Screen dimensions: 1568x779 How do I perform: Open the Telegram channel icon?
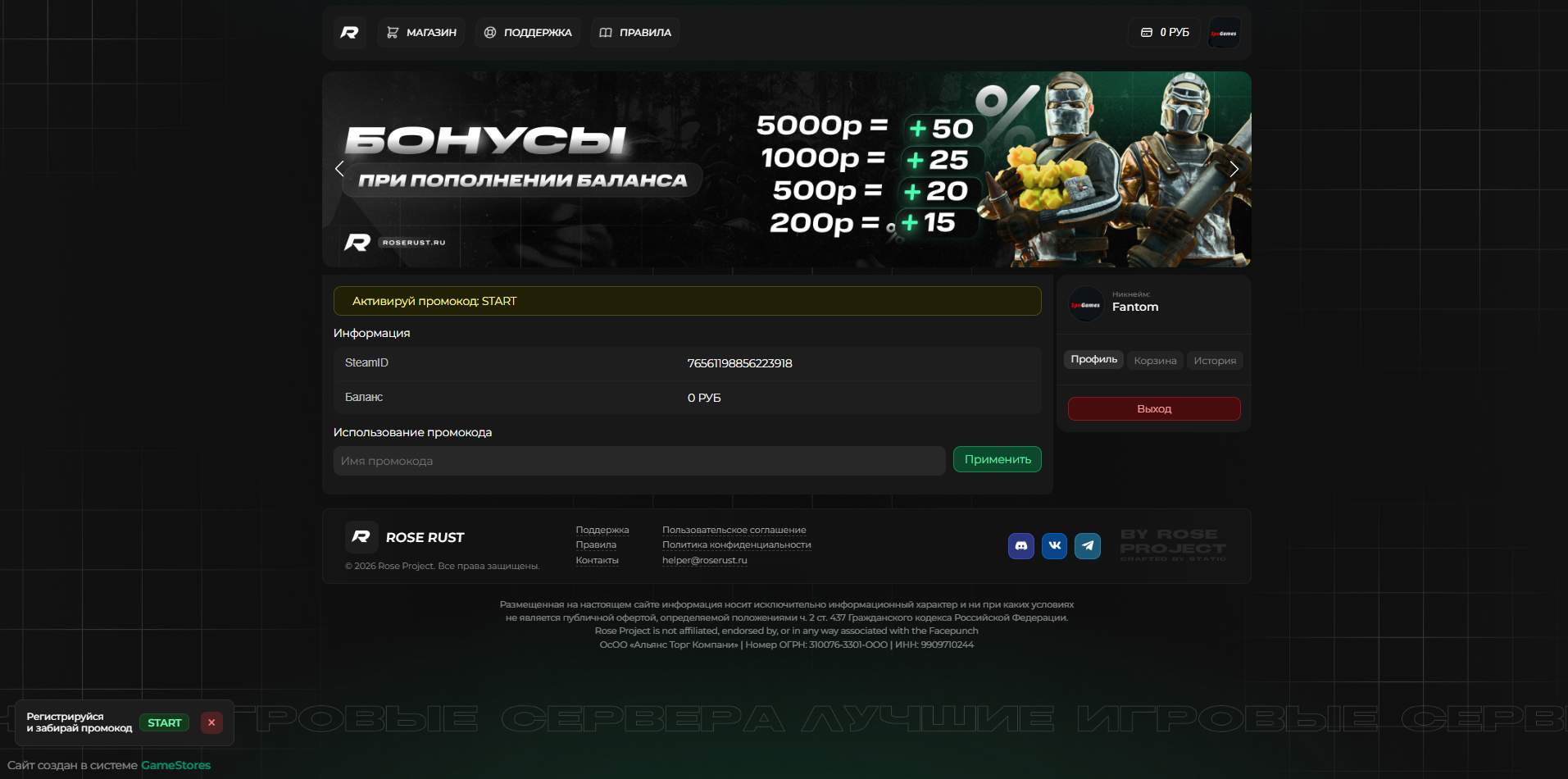(x=1088, y=545)
